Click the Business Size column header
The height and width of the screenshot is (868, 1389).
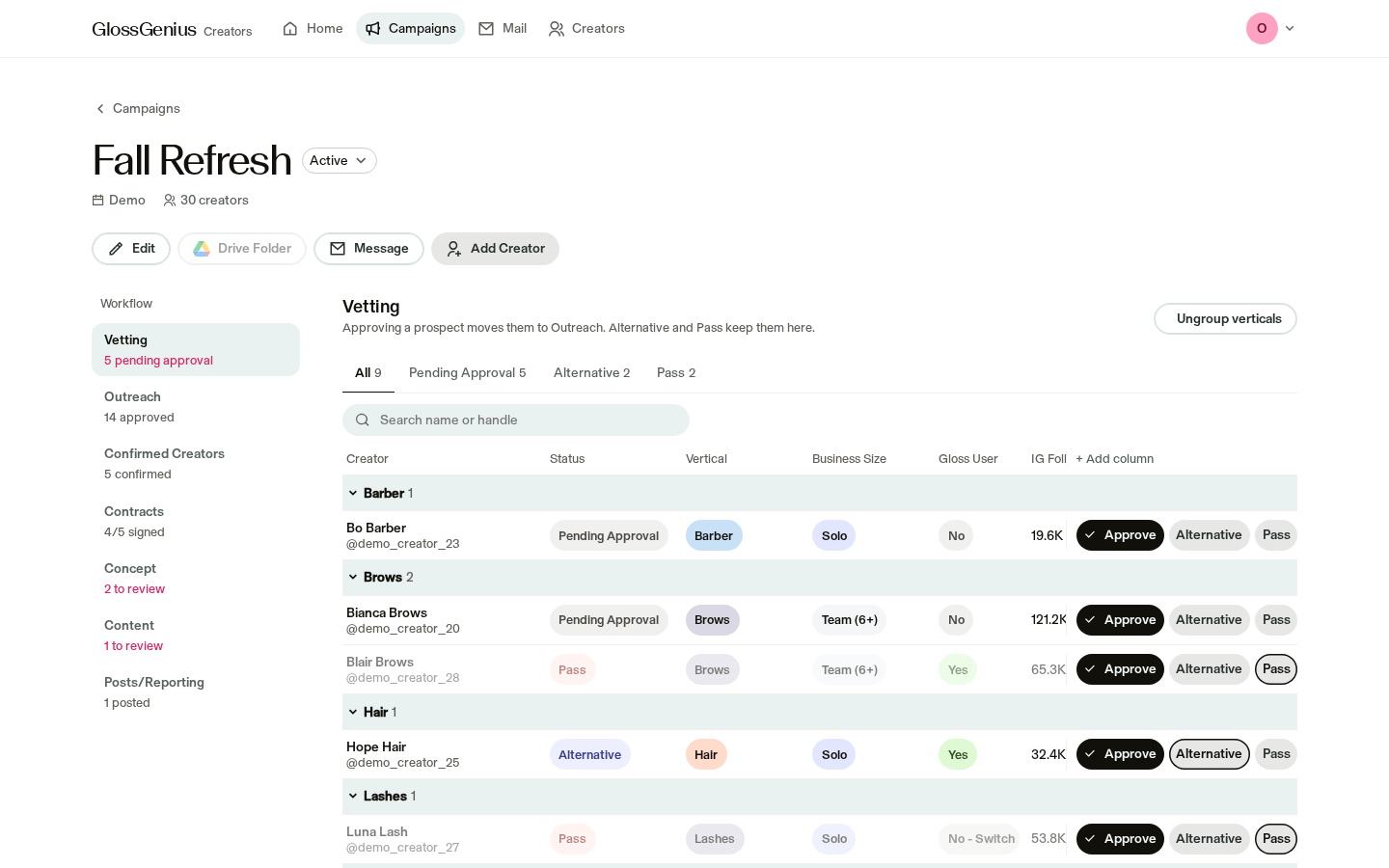849,459
